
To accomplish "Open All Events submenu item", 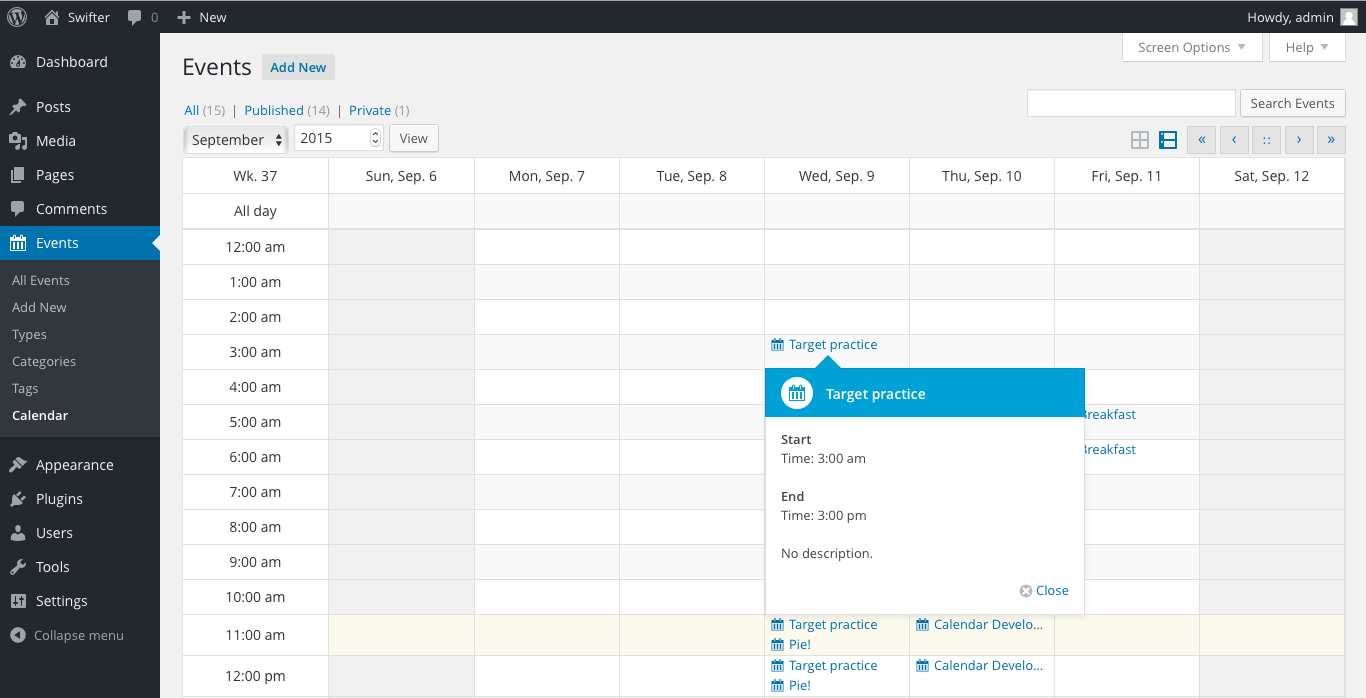I will [x=41, y=280].
